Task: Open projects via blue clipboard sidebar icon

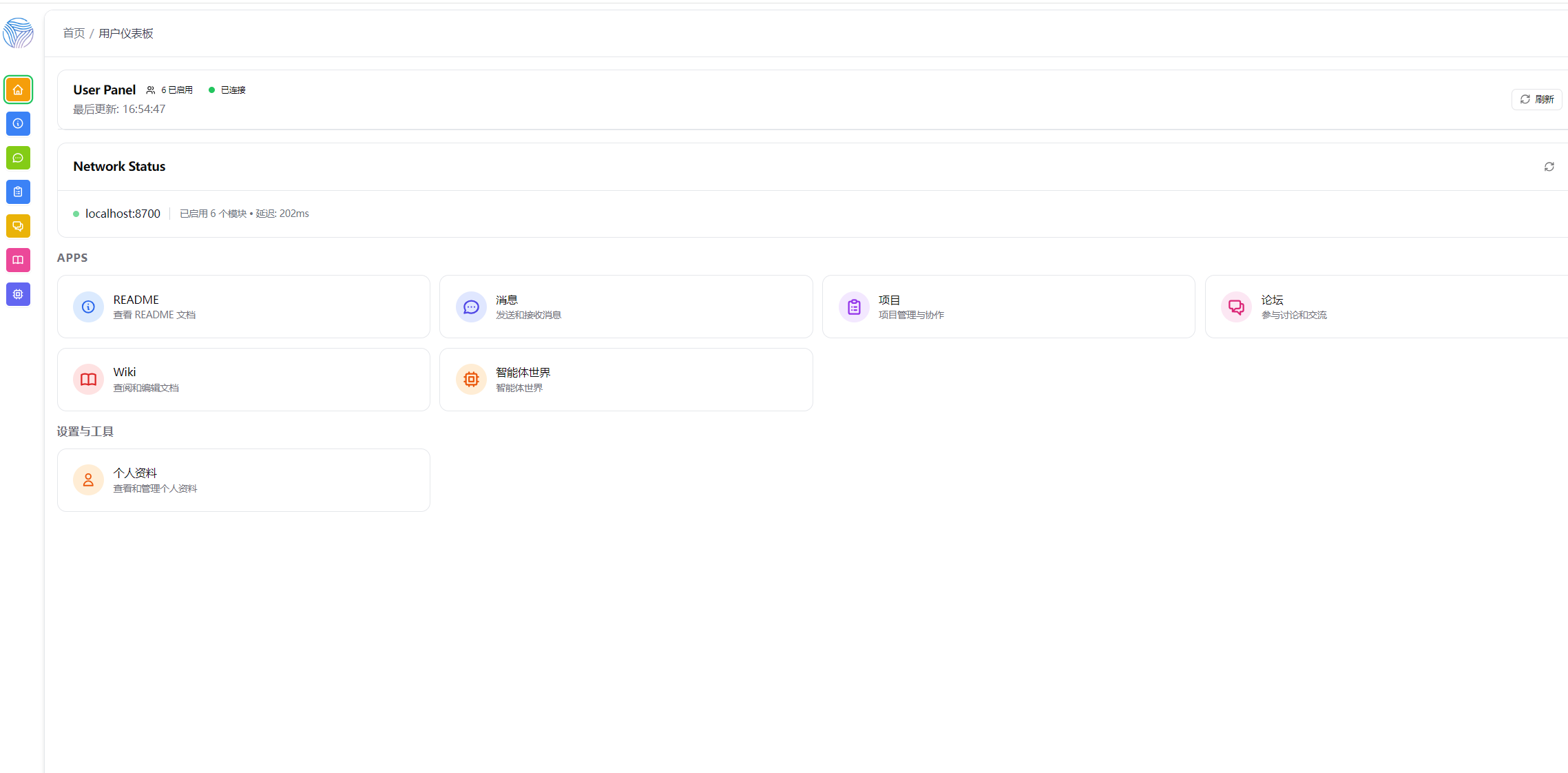Action: pyautogui.click(x=18, y=192)
